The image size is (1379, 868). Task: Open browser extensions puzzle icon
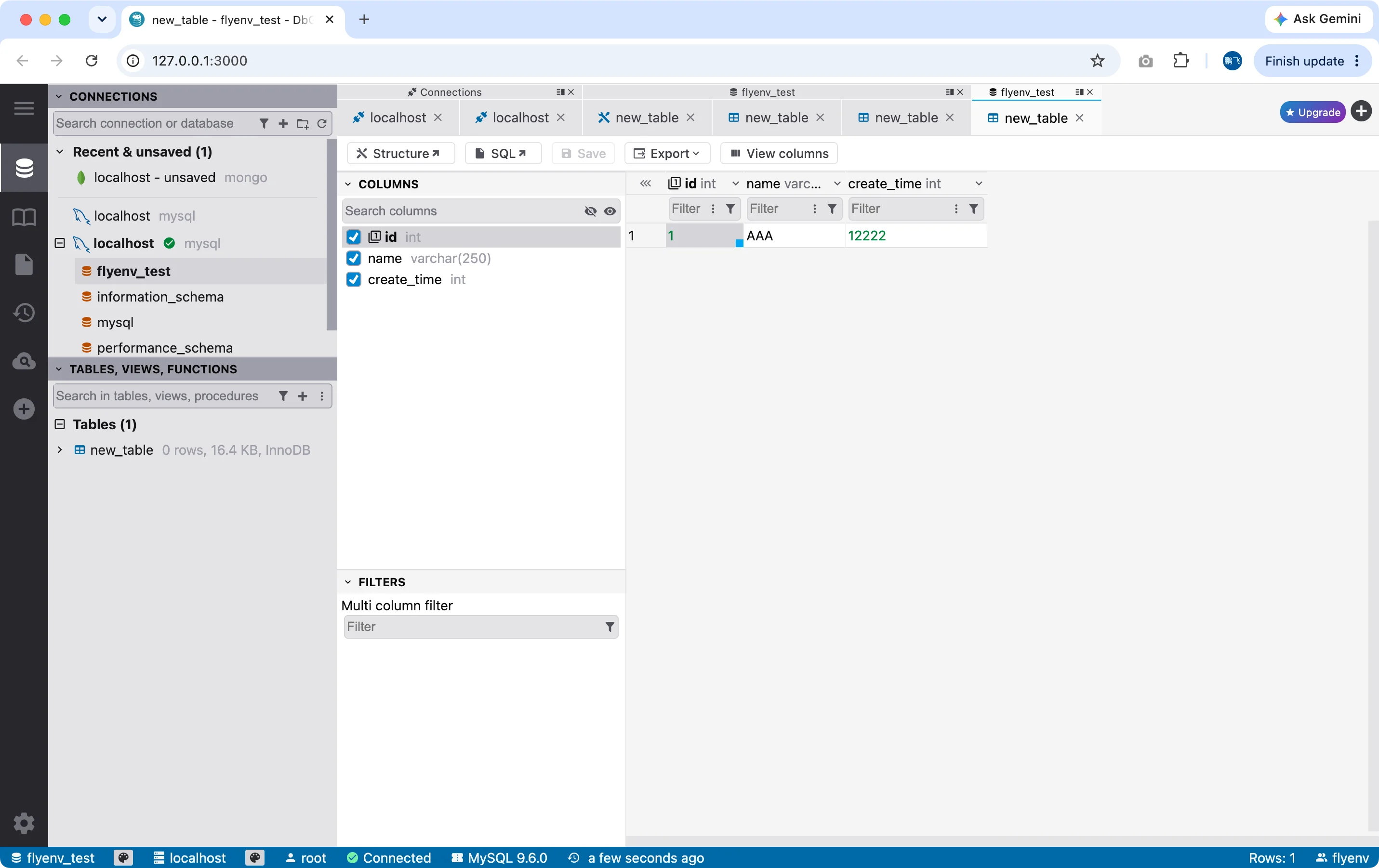point(1180,61)
